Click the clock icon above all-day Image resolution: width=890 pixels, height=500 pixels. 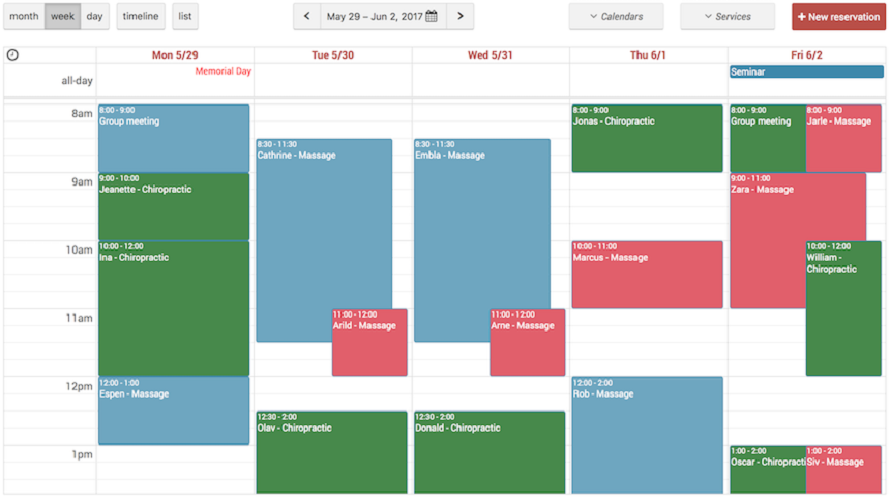tap(12, 55)
